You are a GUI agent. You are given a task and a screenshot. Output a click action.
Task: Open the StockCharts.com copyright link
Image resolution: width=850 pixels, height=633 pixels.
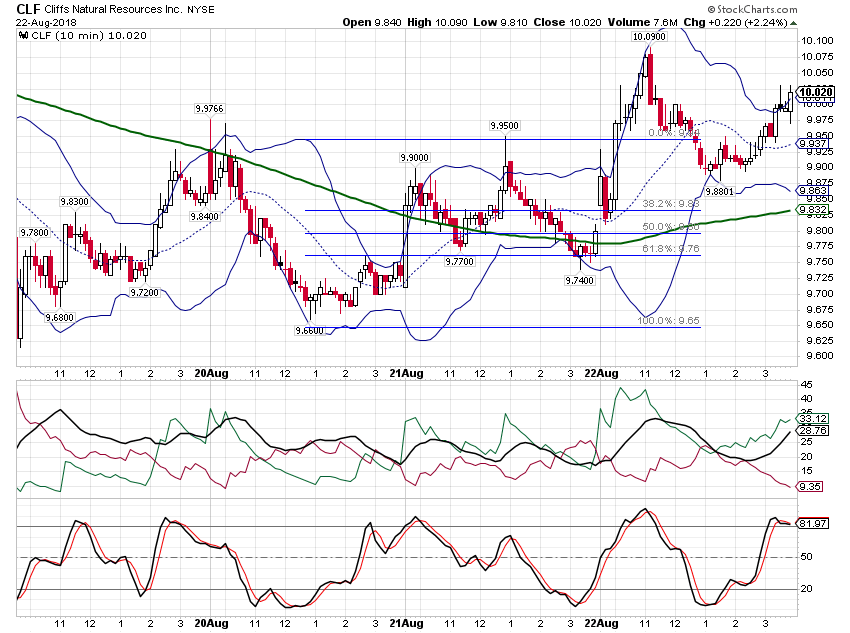pyautogui.click(x=752, y=9)
